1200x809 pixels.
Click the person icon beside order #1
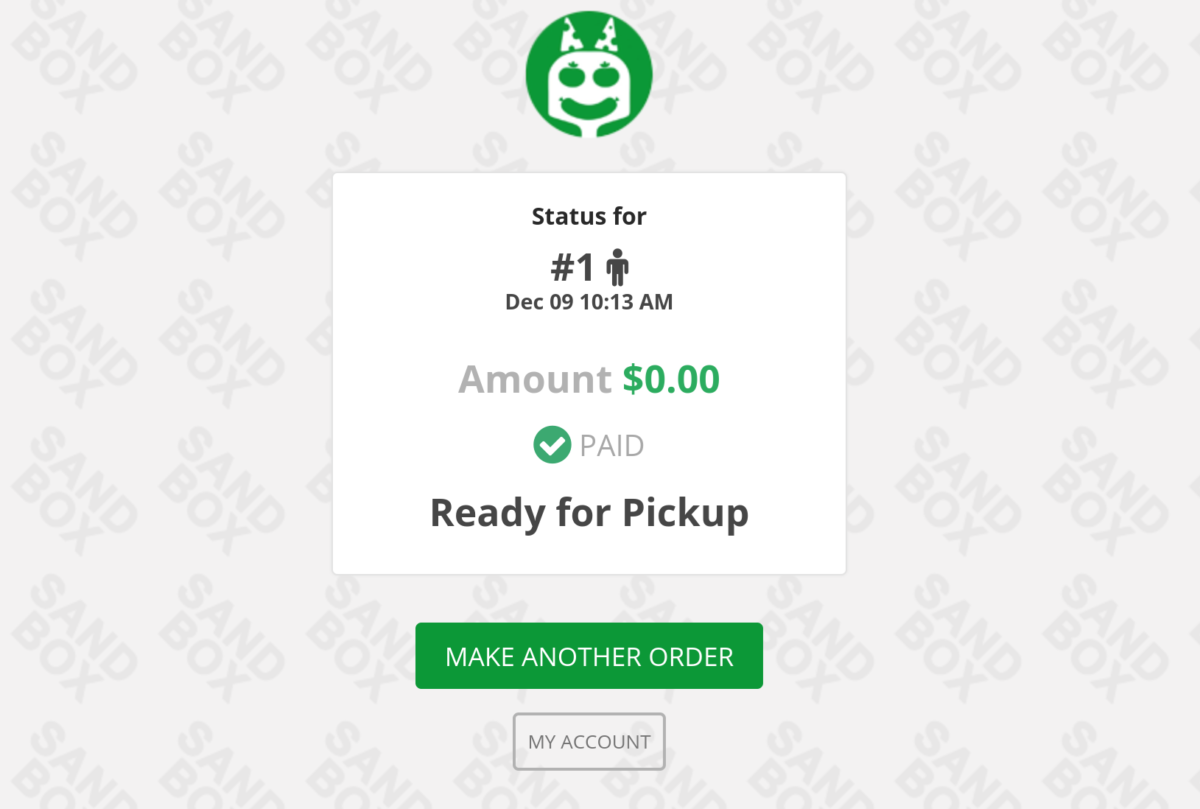[618, 267]
